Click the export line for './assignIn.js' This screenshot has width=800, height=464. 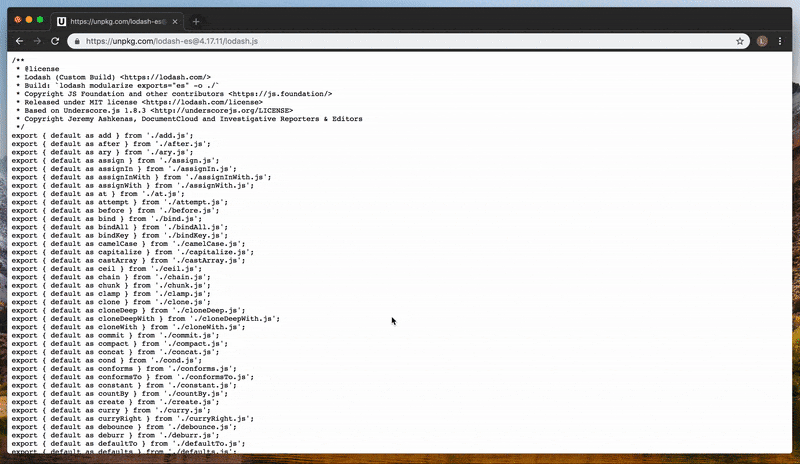124,169
